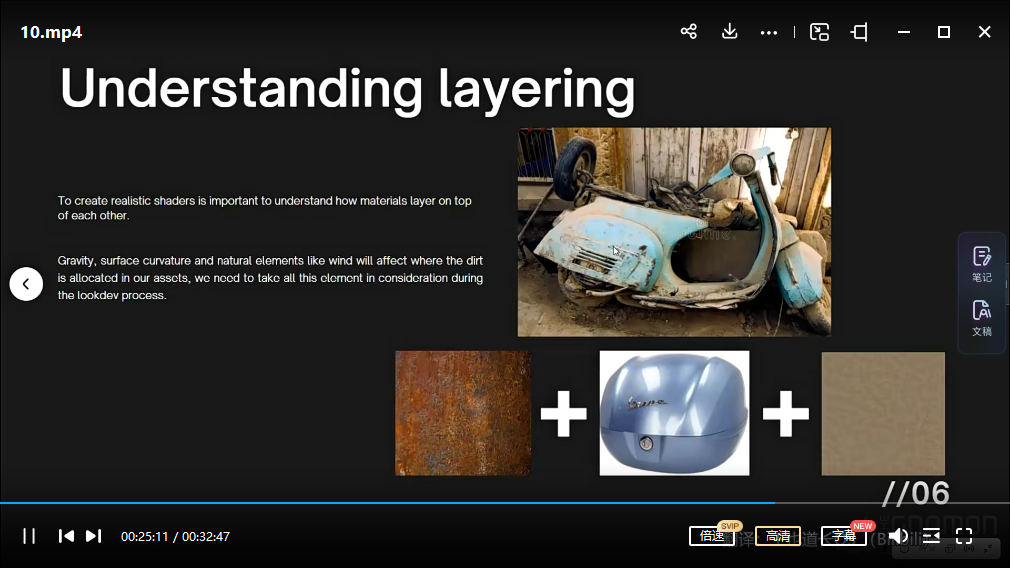The width and height of the screenshot is (1010, 568).
Task: Click the pin window on top icon
Action: [x=860, y=32]
